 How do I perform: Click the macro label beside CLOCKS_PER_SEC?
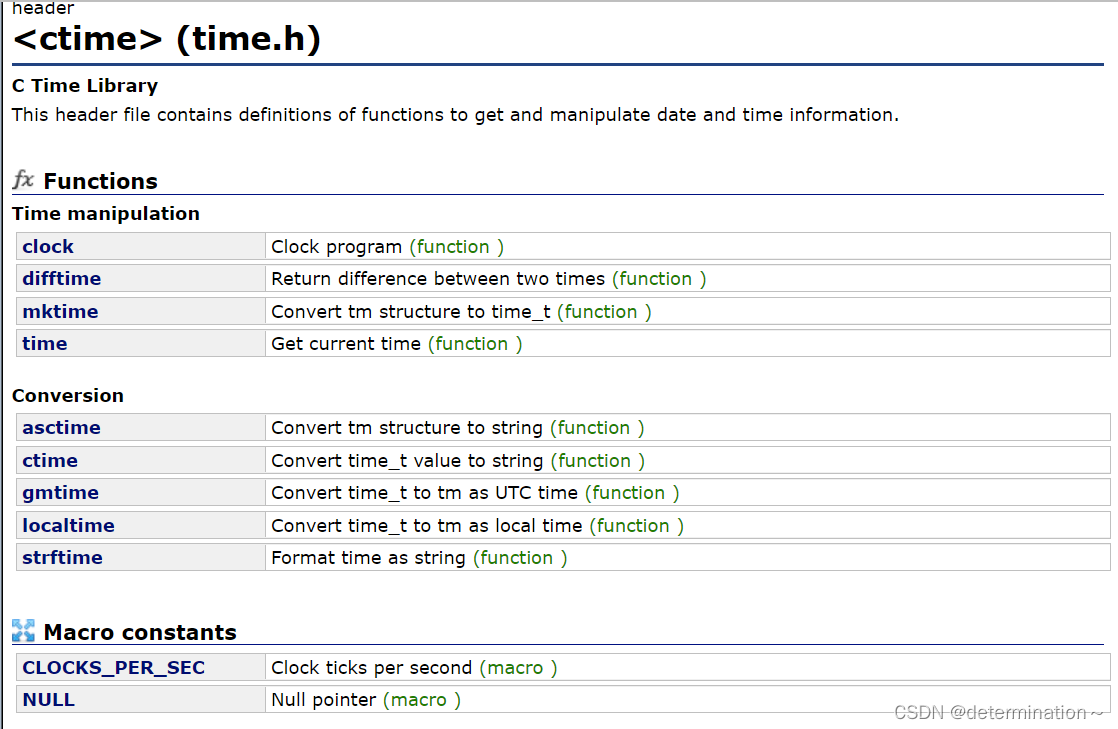pyautogui.click(x=517, y=667)
